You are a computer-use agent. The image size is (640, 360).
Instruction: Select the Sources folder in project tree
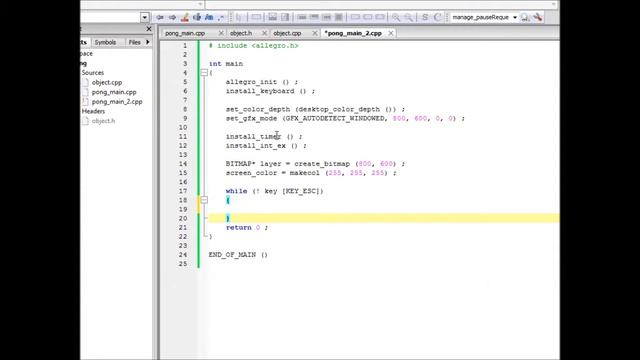(93, 73)
